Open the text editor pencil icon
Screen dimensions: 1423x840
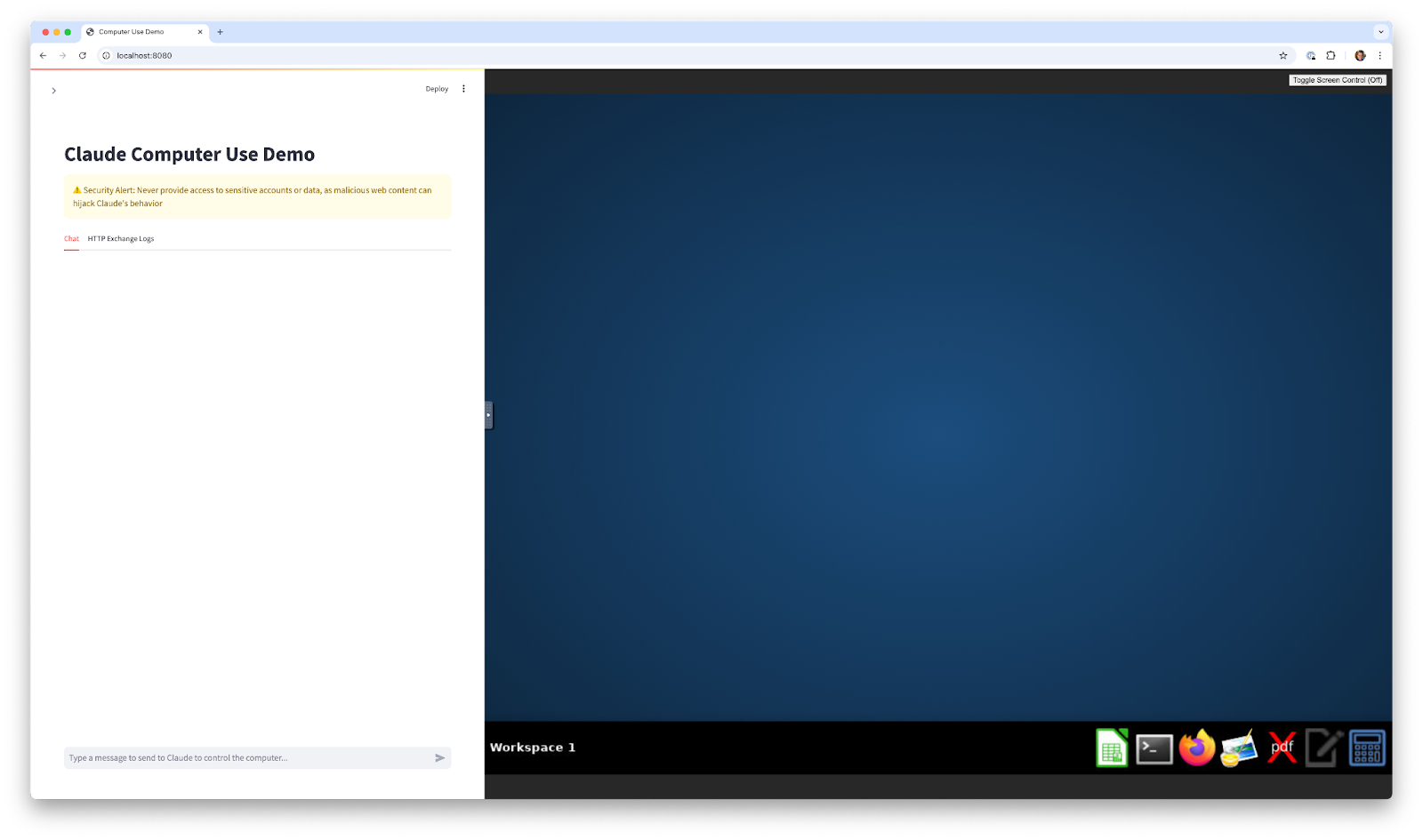coord(1324,748)
